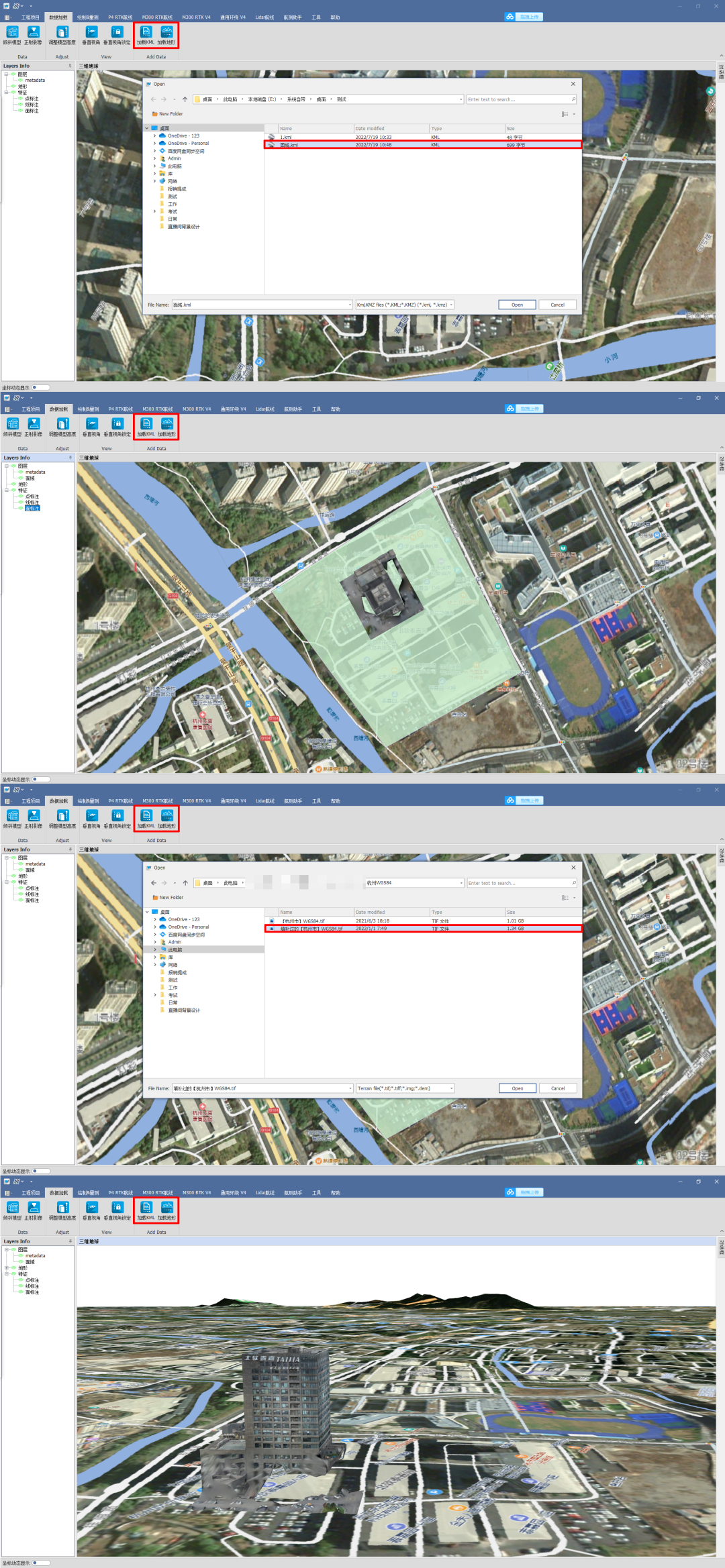Hide metadata layer via eye icon, green-polygon window
The height and width of the screenshot is (1568, 725).
click(21, 472)
